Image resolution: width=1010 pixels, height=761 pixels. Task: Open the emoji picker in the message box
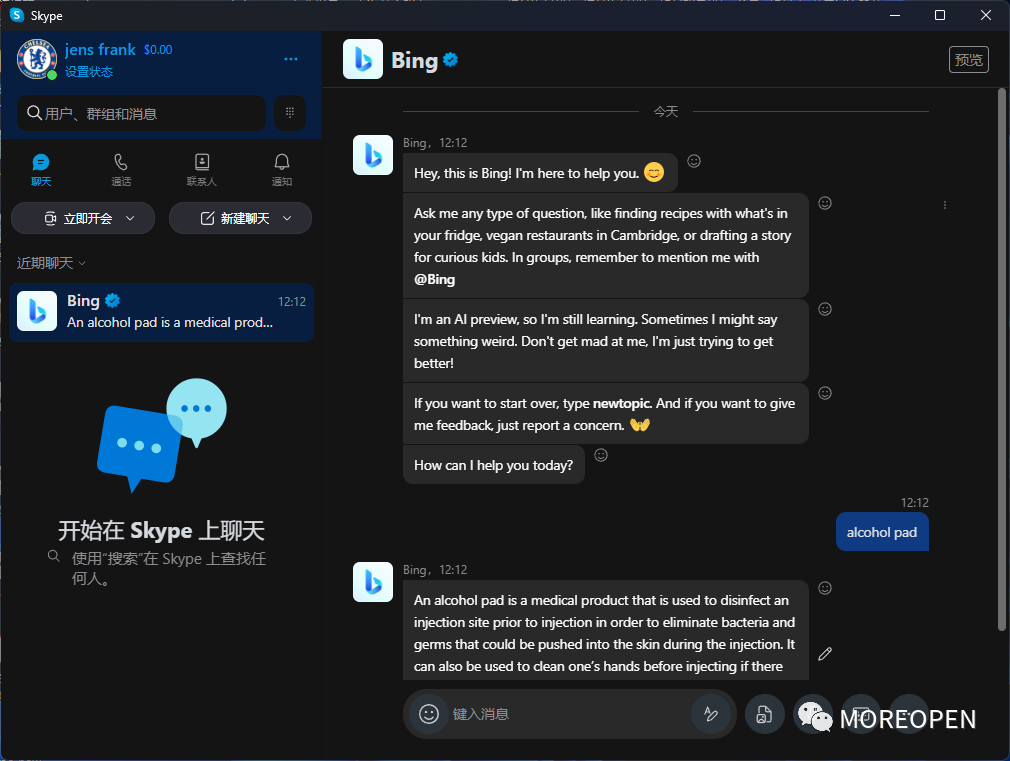[x=429, y=714]
